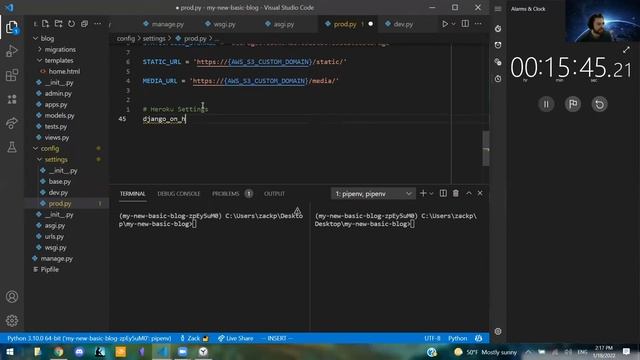The image size is (640, 360).
Task: Select the OUTPUT panel tab
Action: [274, 194]
